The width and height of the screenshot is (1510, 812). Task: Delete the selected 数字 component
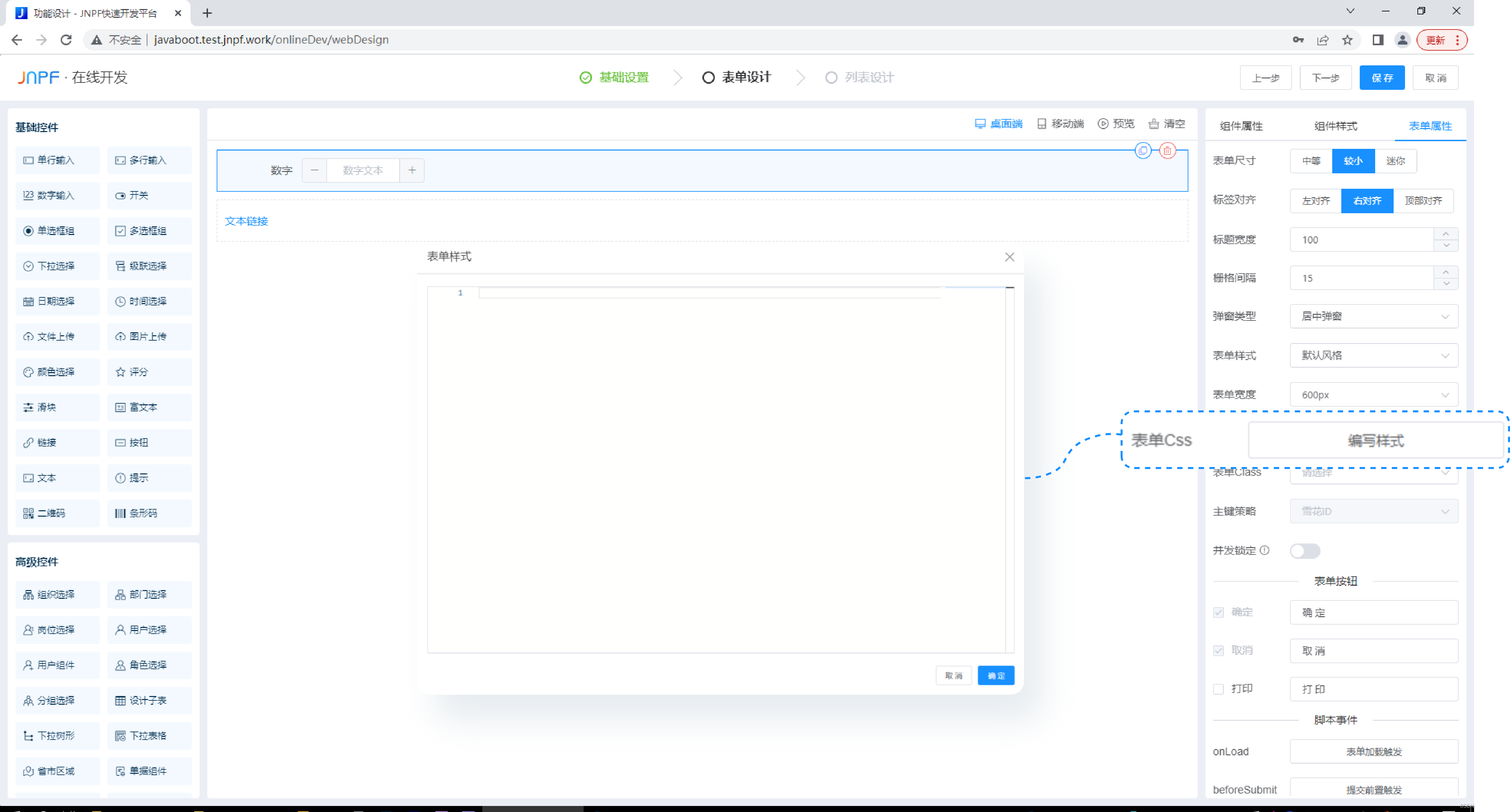click(x=1168, y=151)
